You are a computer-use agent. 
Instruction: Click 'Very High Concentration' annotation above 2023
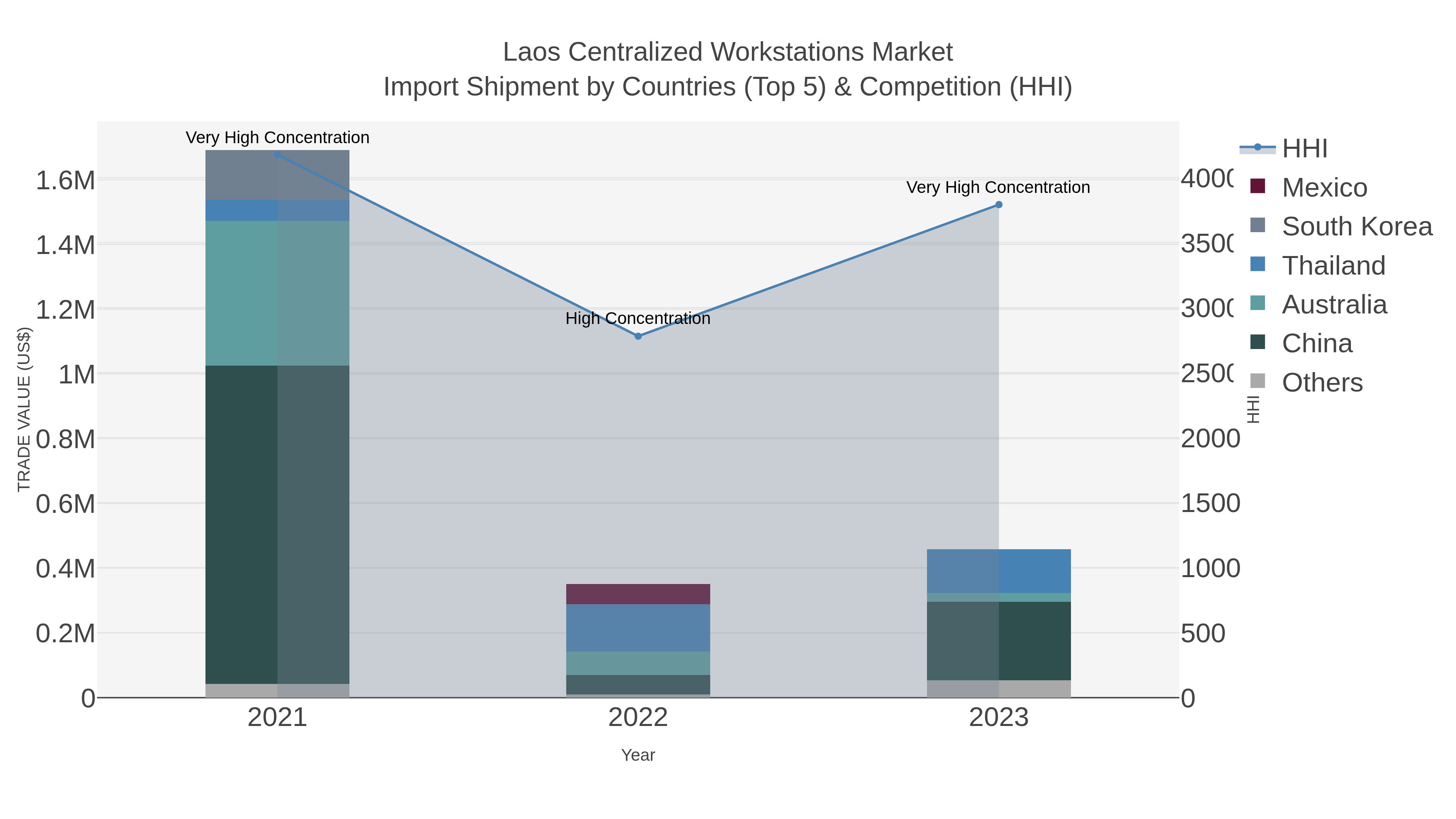coord(998,188)
